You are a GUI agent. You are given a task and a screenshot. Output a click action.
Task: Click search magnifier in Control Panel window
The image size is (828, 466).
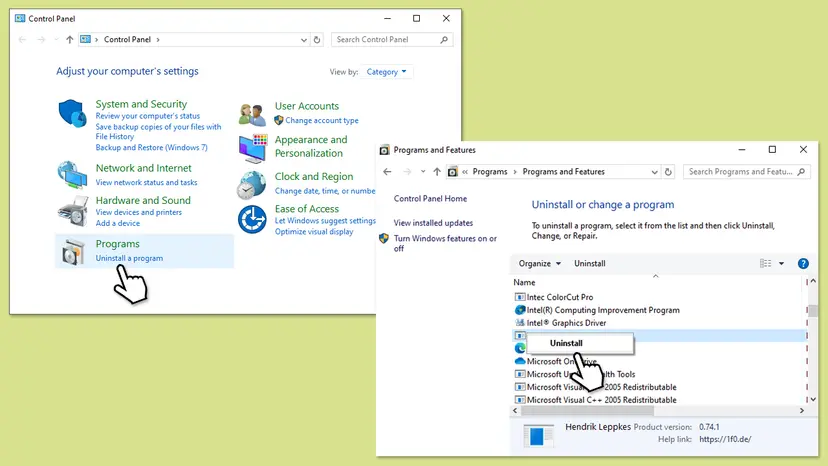(444, 40)
